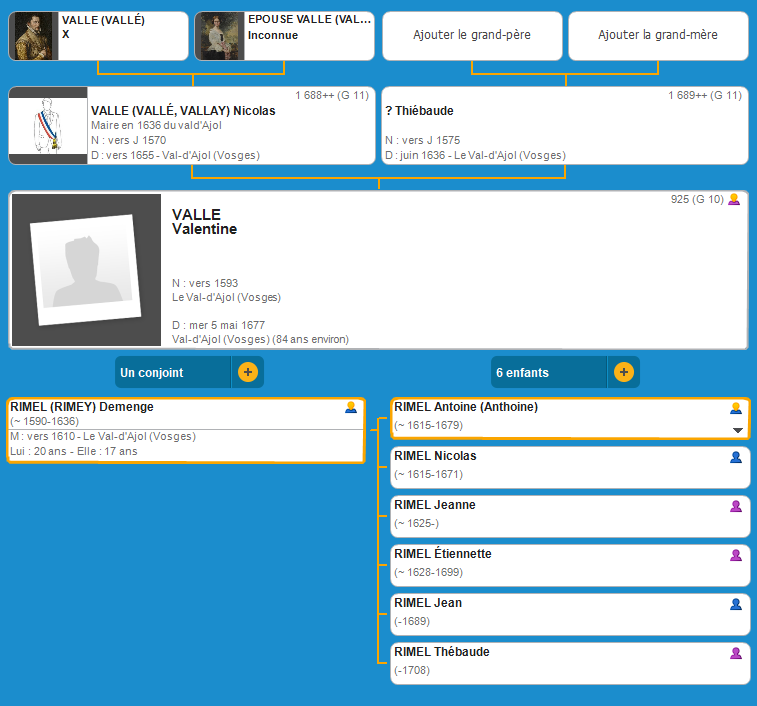757x706 pixels.
Task: Click female icon next to RIMEL Jeanne
Action: [x=736, y=506]
